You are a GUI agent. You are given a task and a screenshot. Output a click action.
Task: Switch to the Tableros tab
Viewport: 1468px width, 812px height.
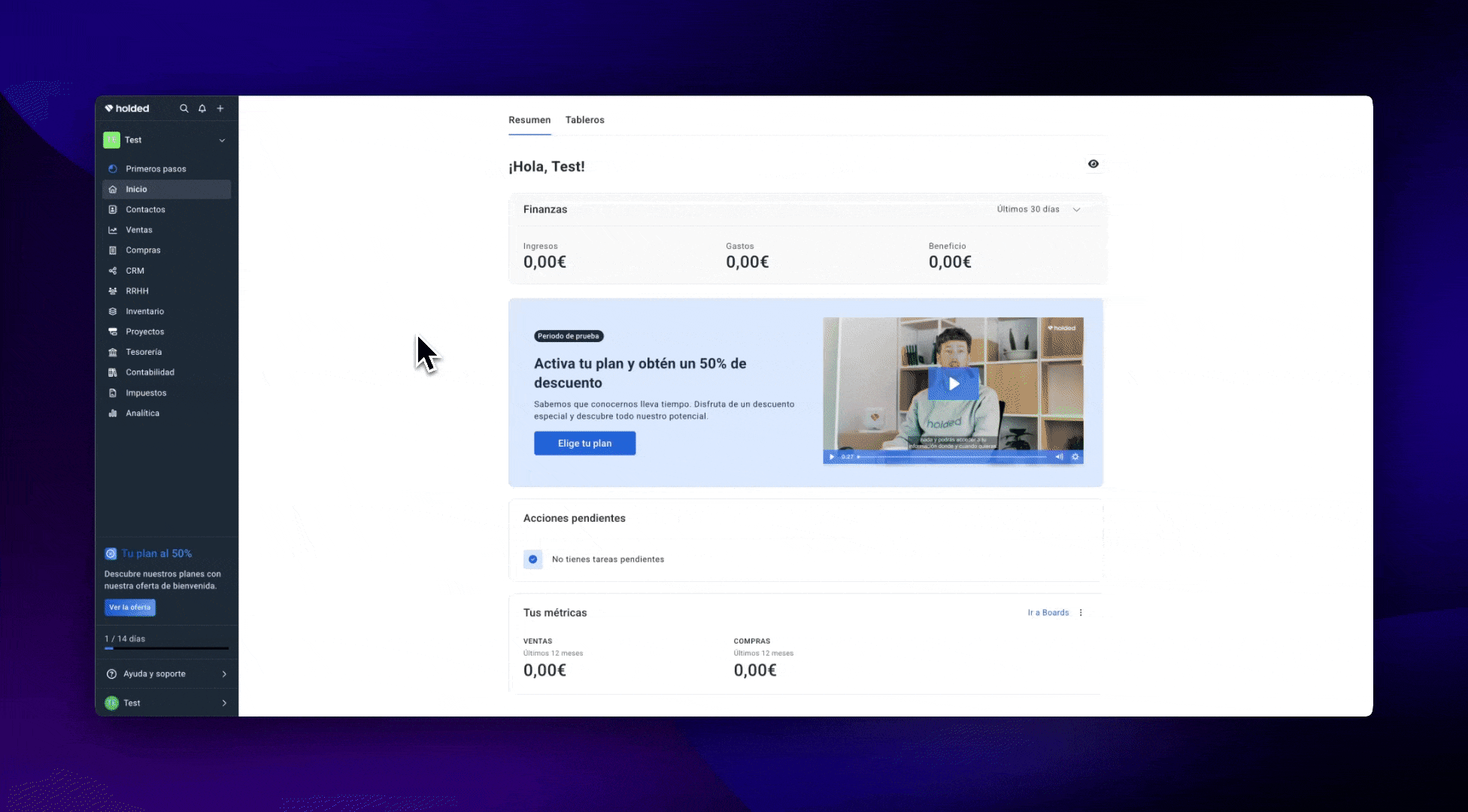(x=584, y=120)
